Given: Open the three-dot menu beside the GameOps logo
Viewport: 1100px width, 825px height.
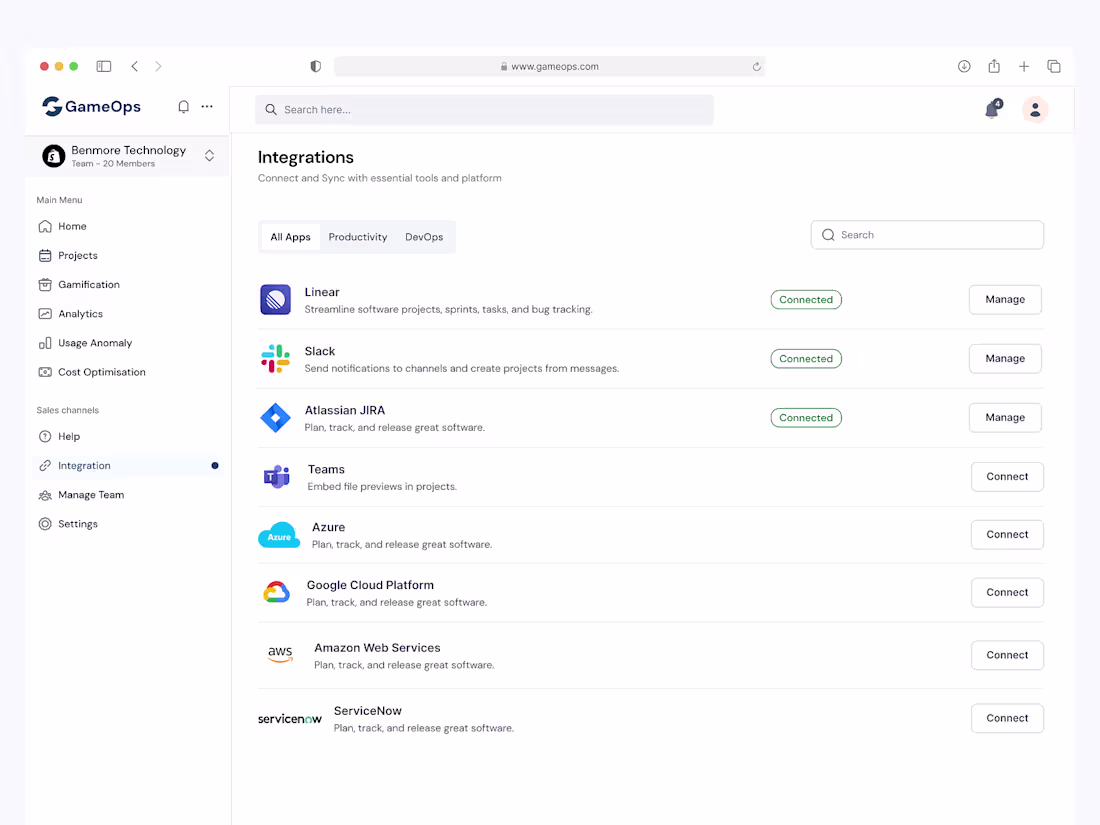Looking at the screenshot, I should click(x=207, y=106).
